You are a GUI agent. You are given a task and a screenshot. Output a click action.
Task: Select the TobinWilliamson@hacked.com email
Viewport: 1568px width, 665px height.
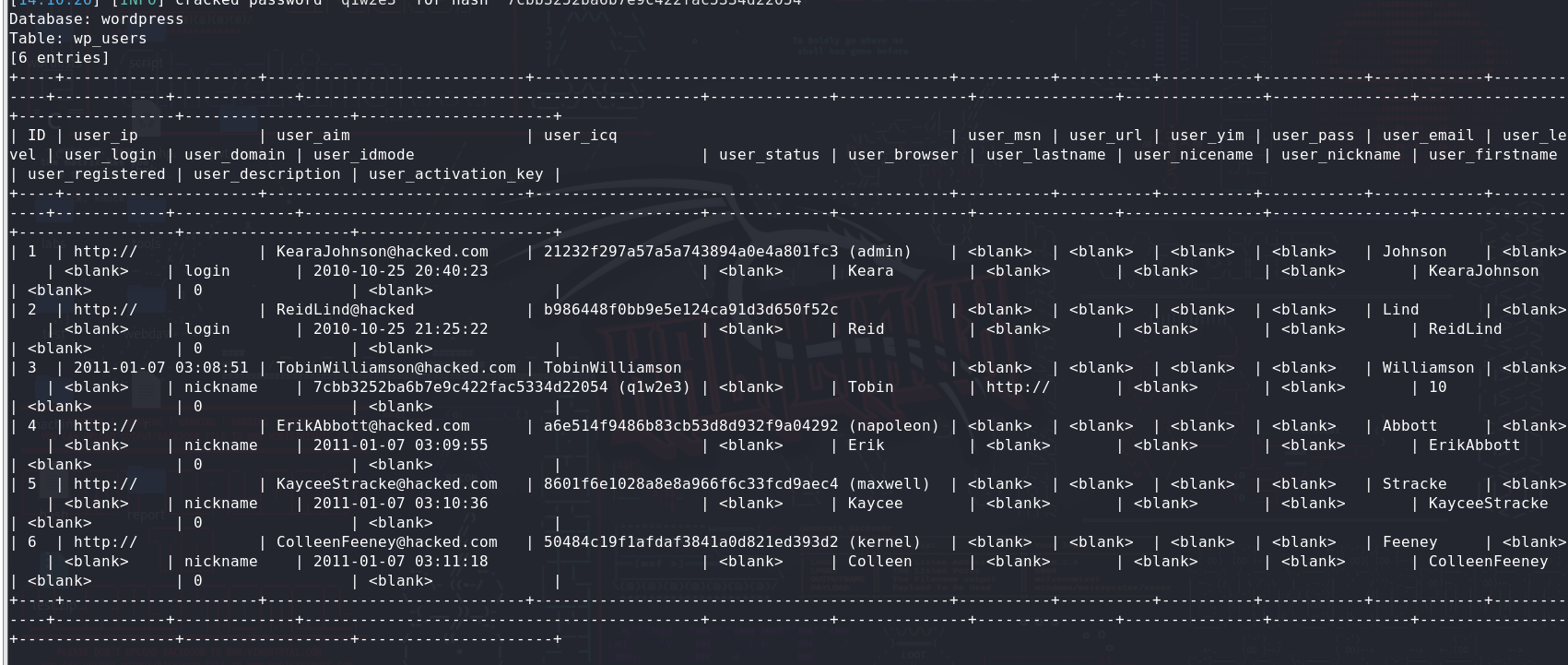395,368
